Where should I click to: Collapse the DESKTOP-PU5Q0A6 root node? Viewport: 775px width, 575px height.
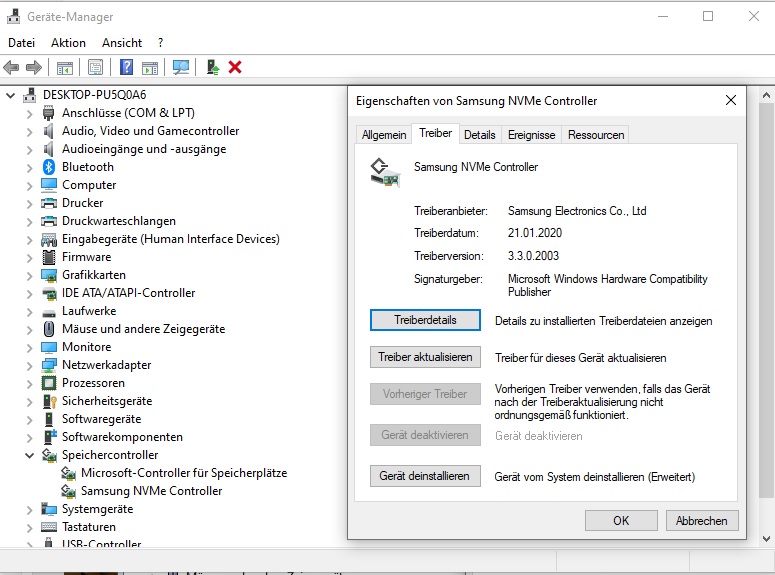point(10,95)
